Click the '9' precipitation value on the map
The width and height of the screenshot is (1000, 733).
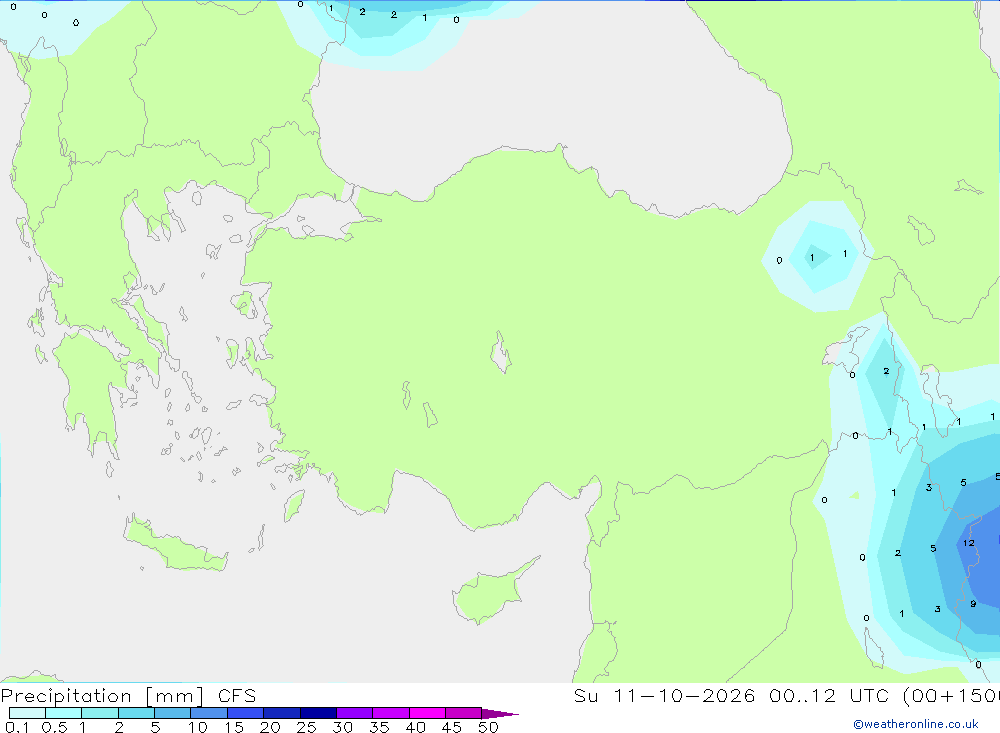[973, 603]
